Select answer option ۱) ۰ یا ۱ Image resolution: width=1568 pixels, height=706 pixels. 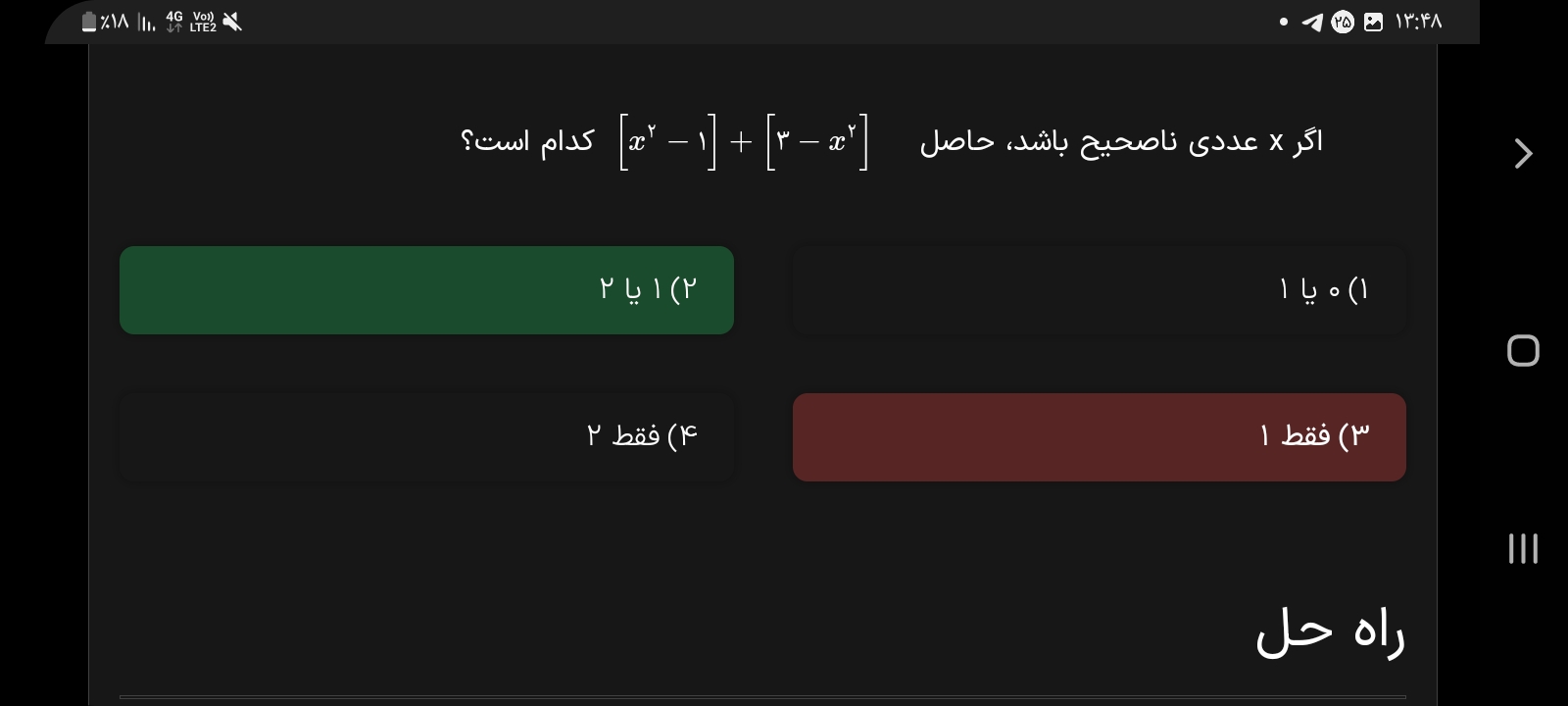coord(1099,290)
